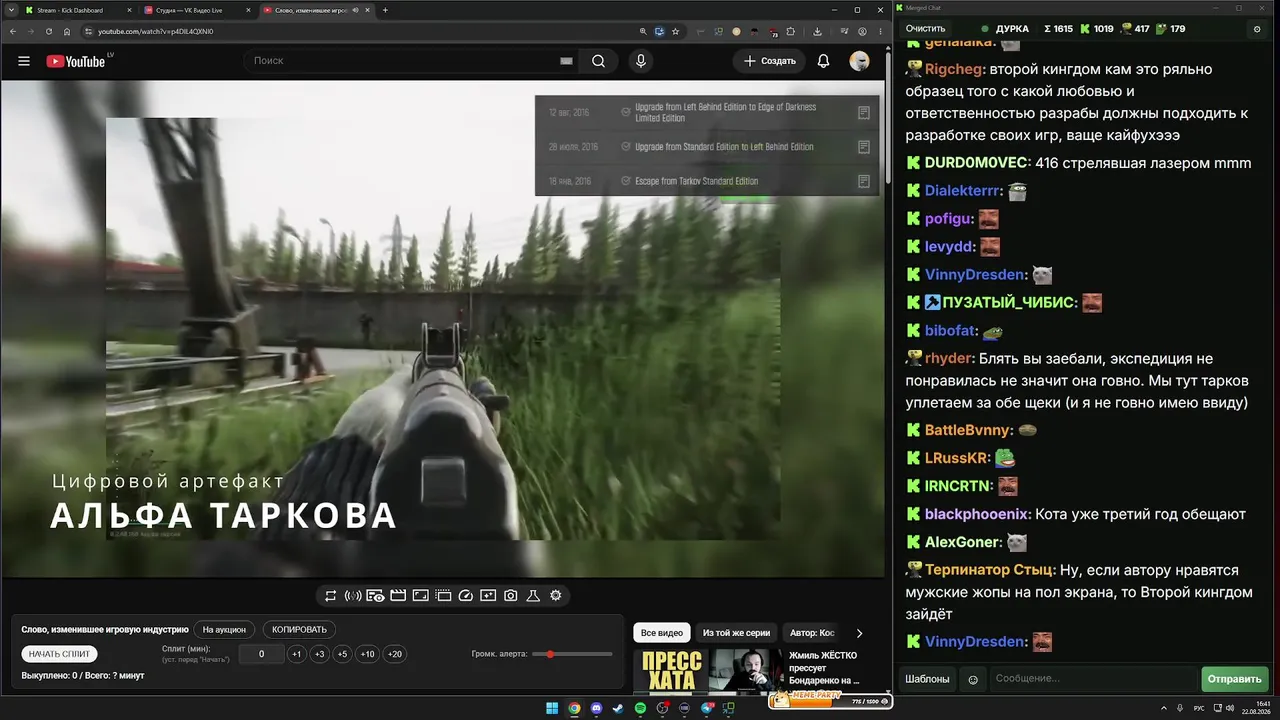Add +10 minutes to split
The height and width of the screenshot is (720, 1280).
pos(368,654)
